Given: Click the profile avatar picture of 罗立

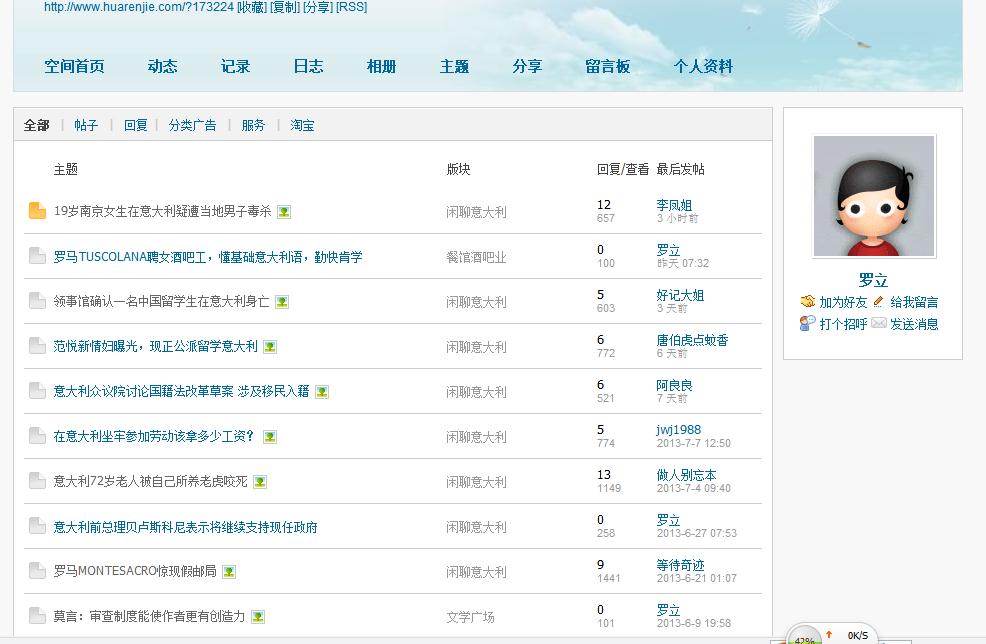Looking at the screenshot, I should coord(873,196).
